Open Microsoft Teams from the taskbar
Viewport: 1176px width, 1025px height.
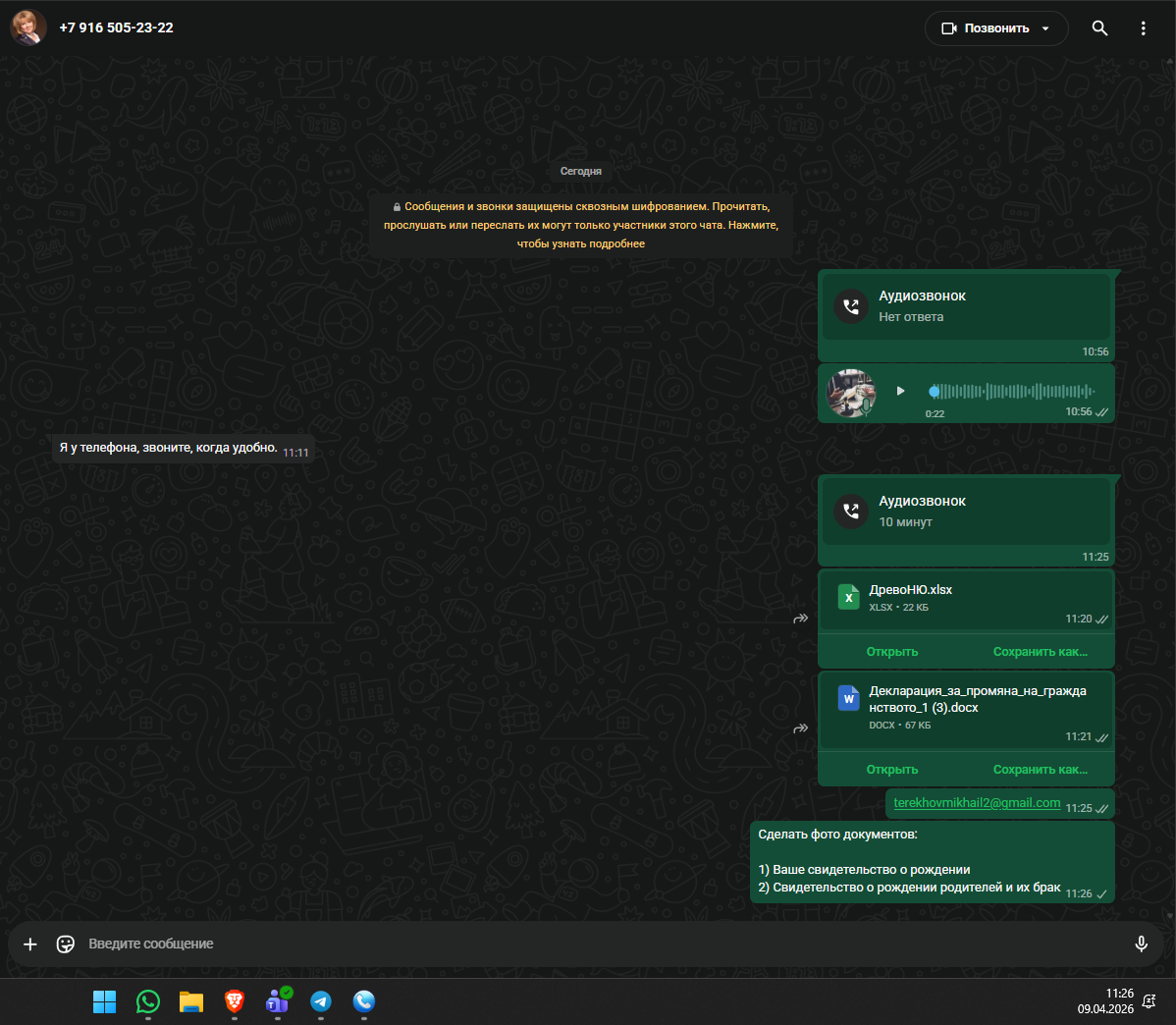pos(278,1001)
